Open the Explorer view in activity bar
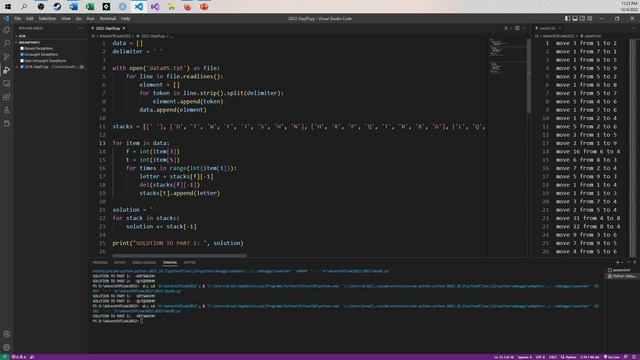Screen dimensions: 640x360 (x=7, y=30)
